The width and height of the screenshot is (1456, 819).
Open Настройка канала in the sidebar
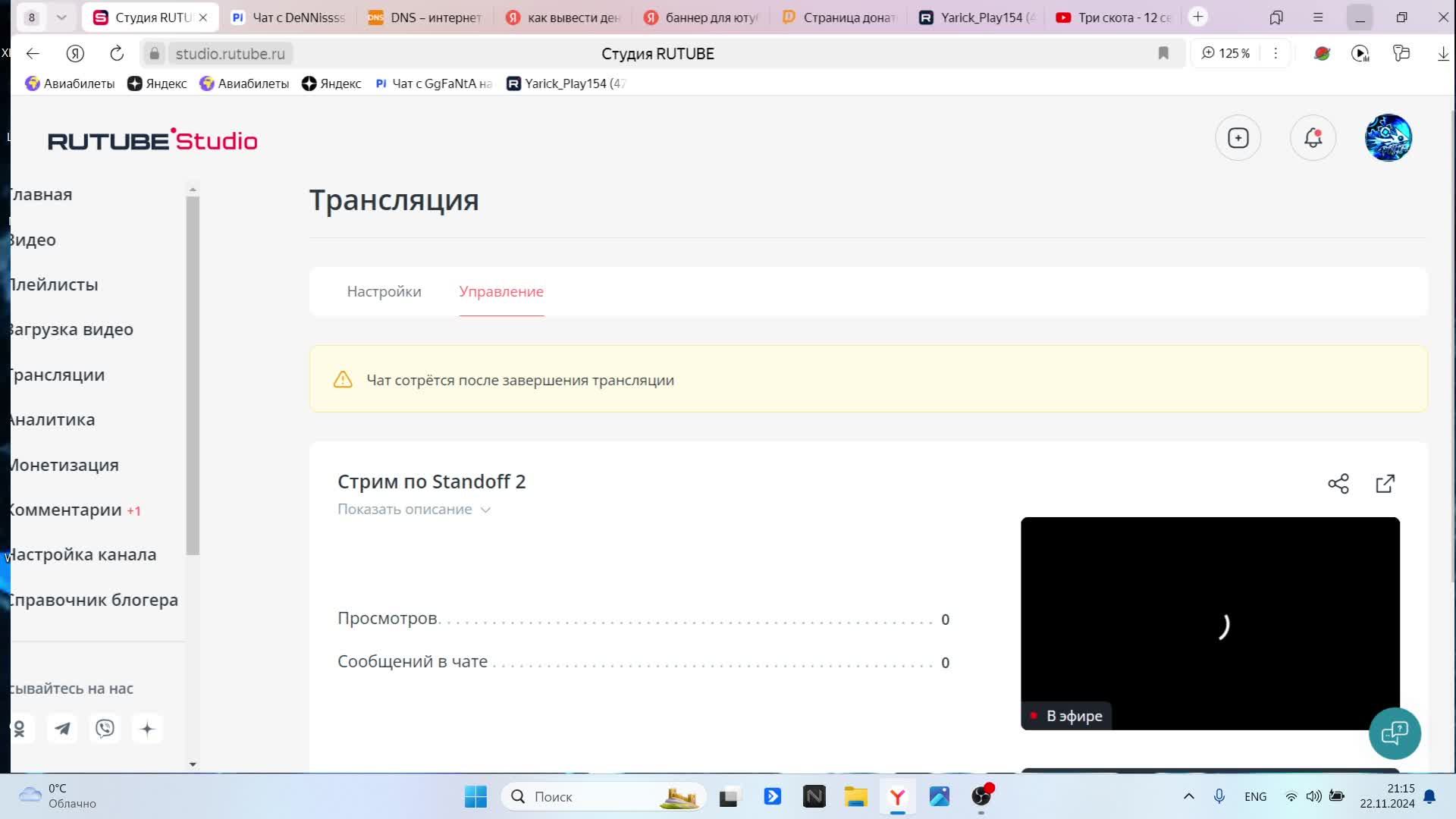pos(83,554)
